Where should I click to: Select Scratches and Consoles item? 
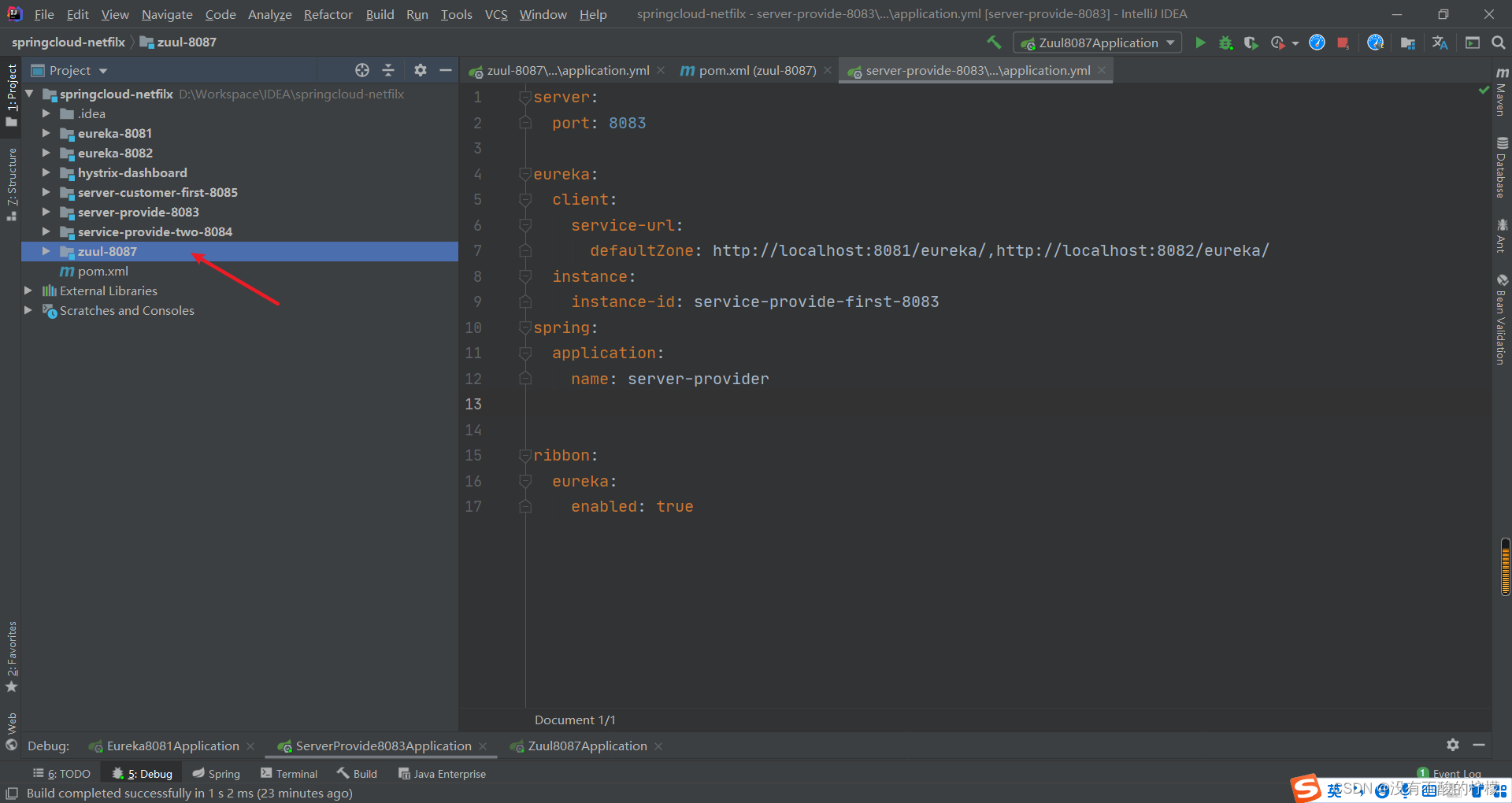(127, 310)
